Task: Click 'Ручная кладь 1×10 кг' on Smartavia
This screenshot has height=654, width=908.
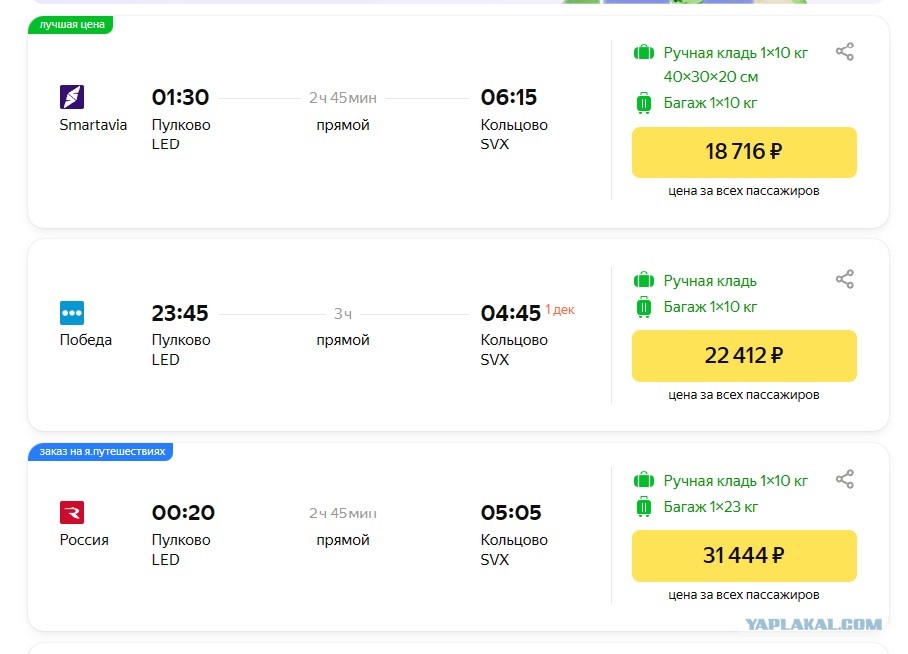Action: [x=735, y=53]
